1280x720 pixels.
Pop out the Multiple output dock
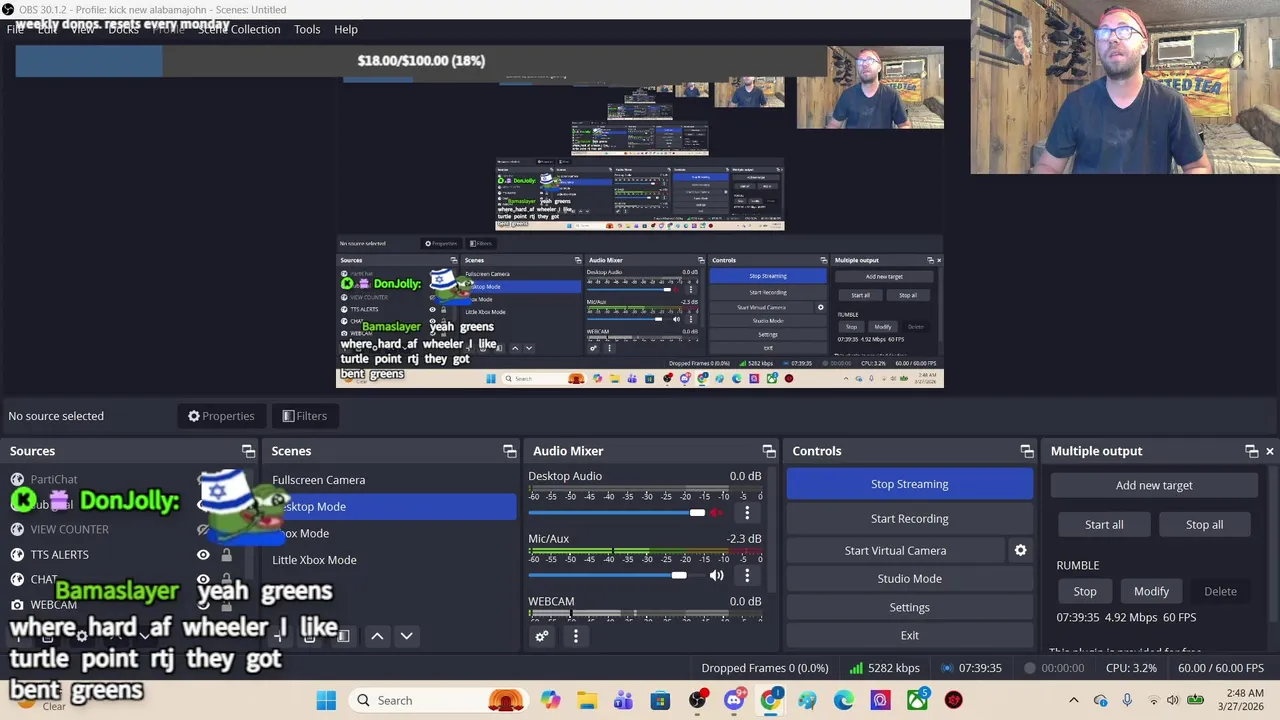point(1251,451)
